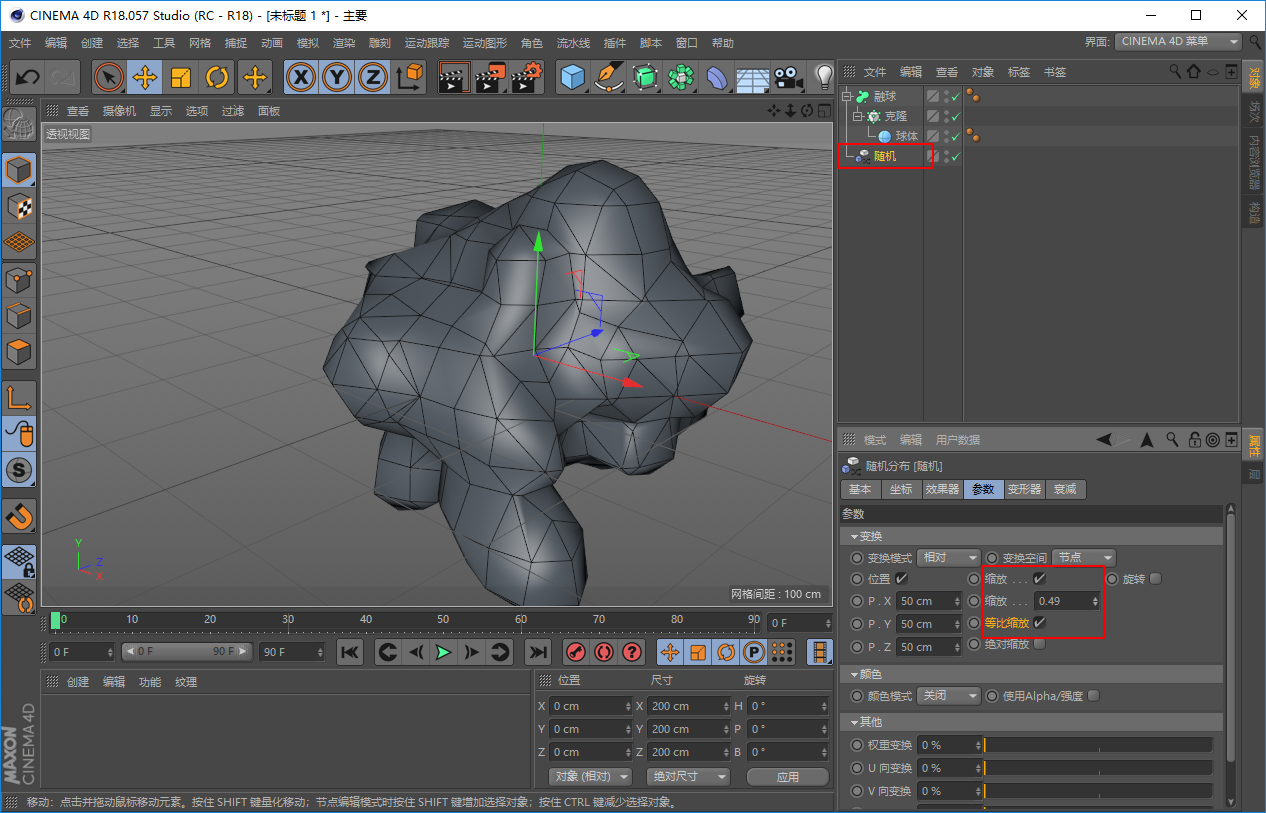This screenshot has width=1266, height=813.
Task: Add a floor environment object
Action: [753, 77]
